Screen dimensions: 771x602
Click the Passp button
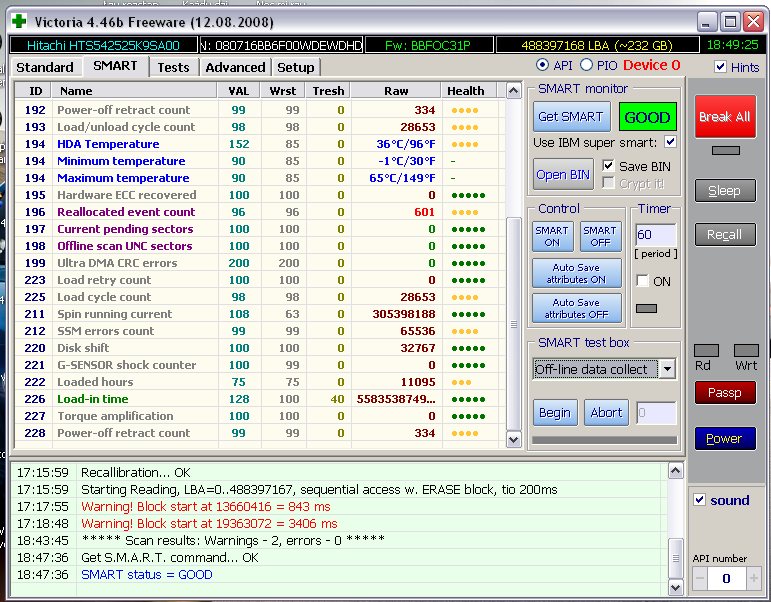(725, 392)
